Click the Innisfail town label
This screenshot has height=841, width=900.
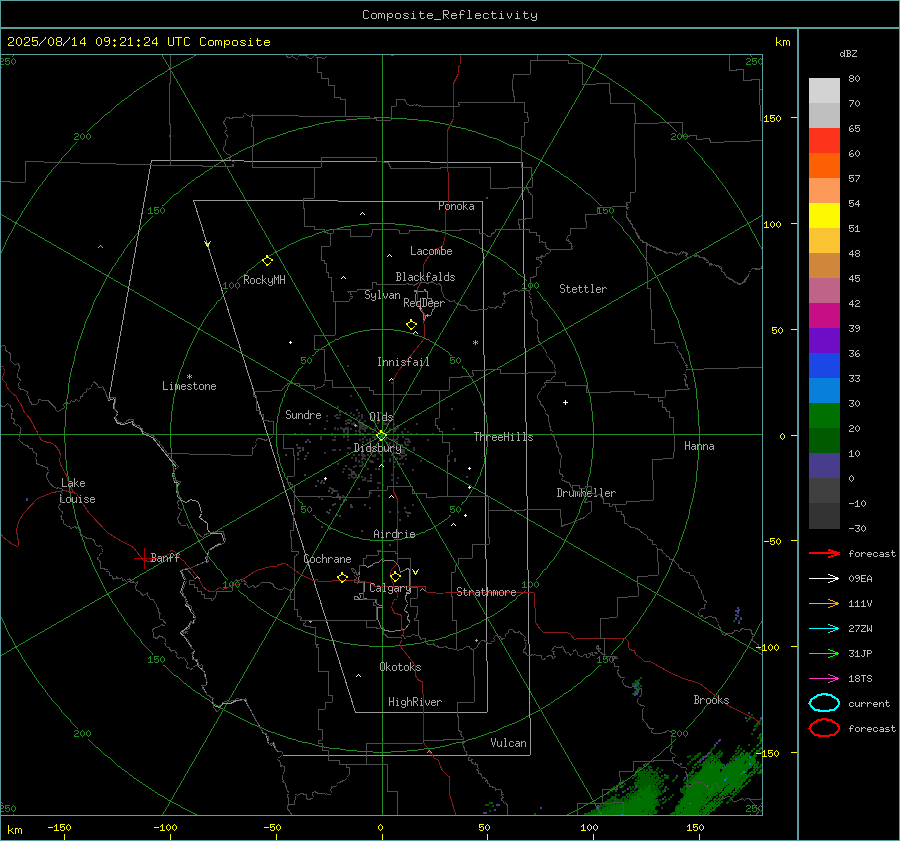click(403, 362)
